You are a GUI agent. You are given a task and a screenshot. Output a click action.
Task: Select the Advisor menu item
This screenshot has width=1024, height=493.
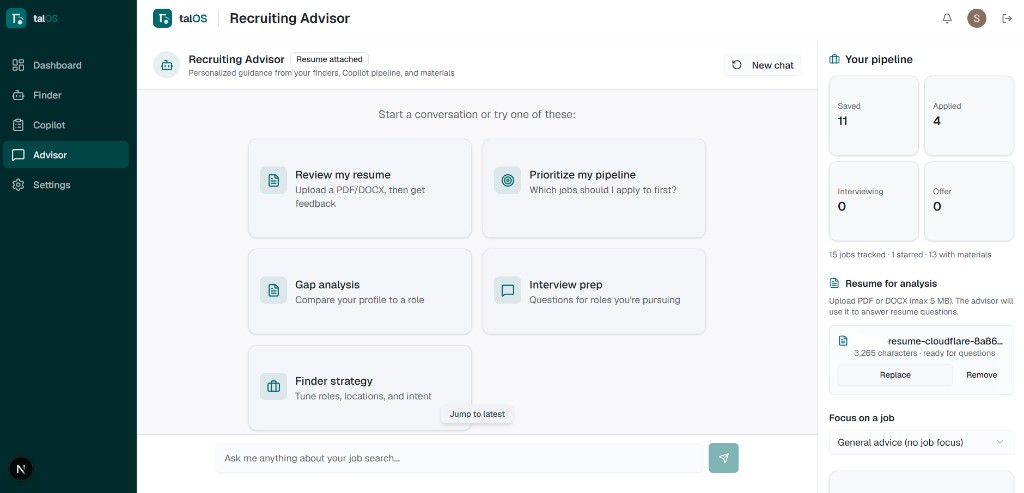click(x=65, y=155)
